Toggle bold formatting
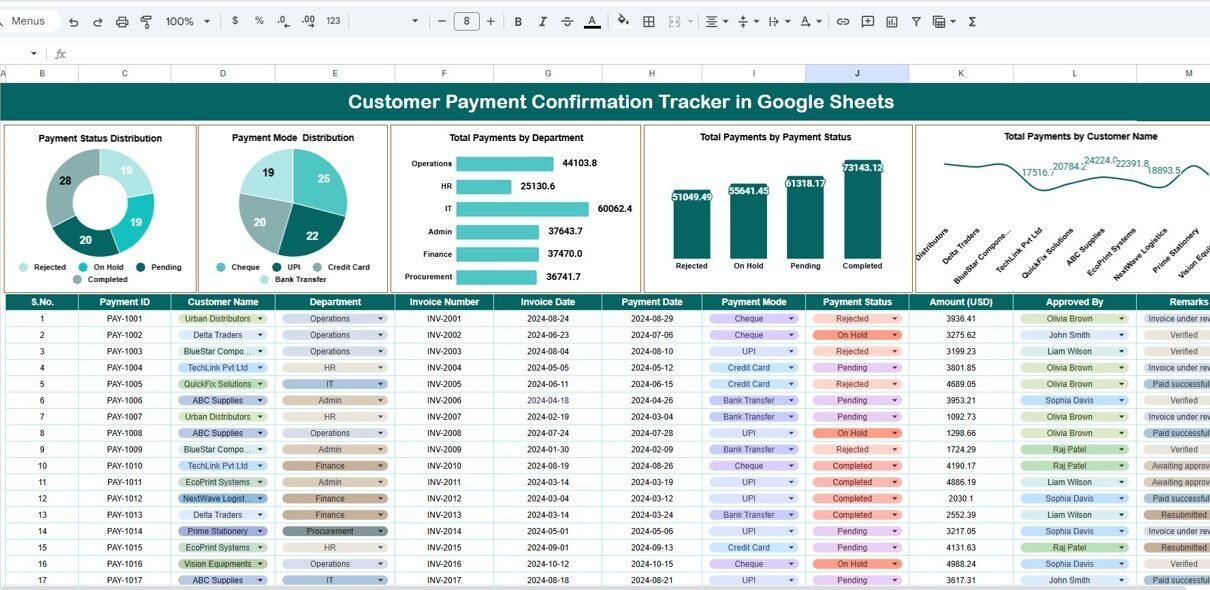The width and height of the screenshot is (1210, 590). pyautogui.click(x=518, y=21)
